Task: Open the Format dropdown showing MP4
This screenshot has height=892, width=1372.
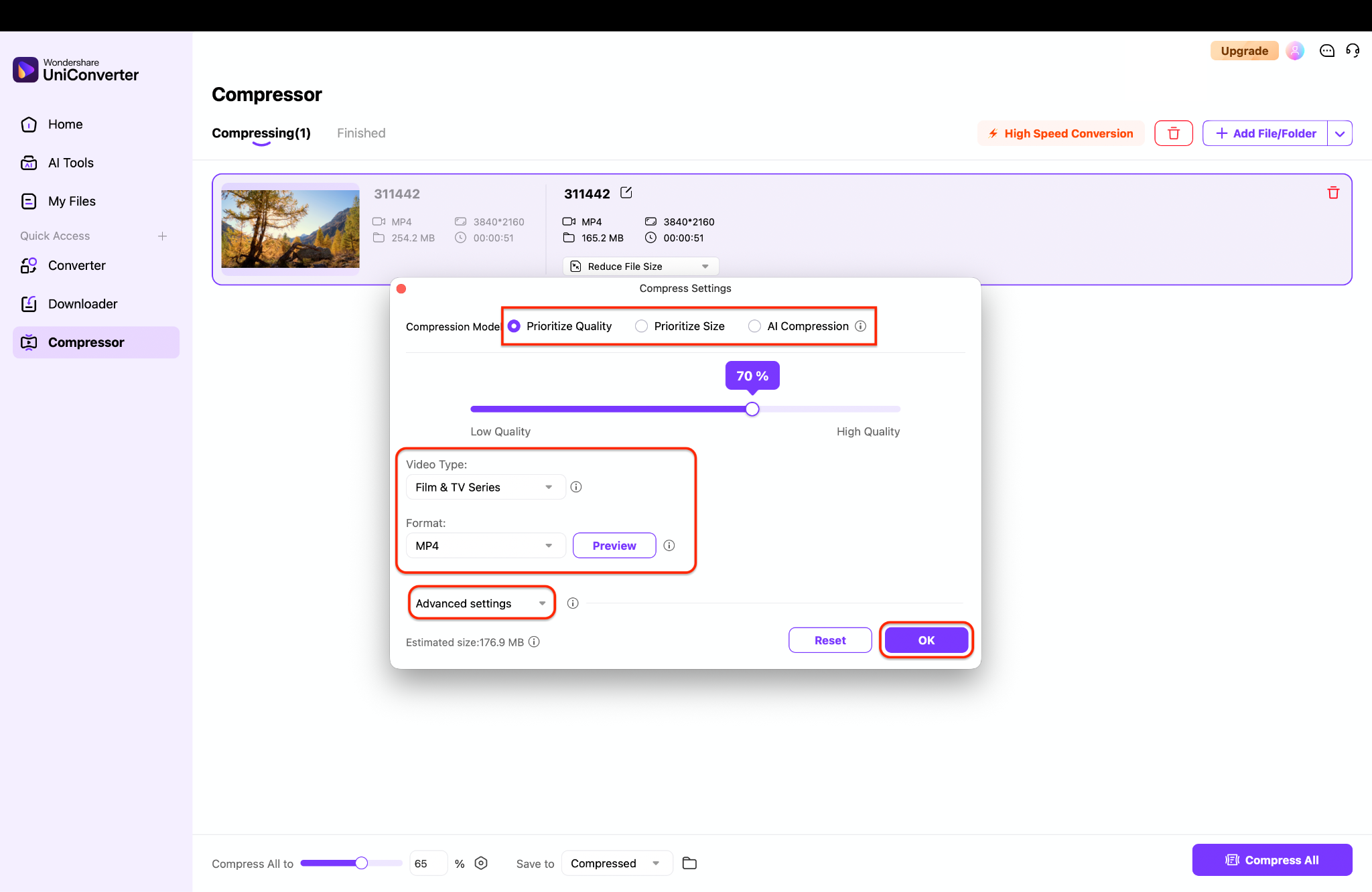Action: [485, 545]
